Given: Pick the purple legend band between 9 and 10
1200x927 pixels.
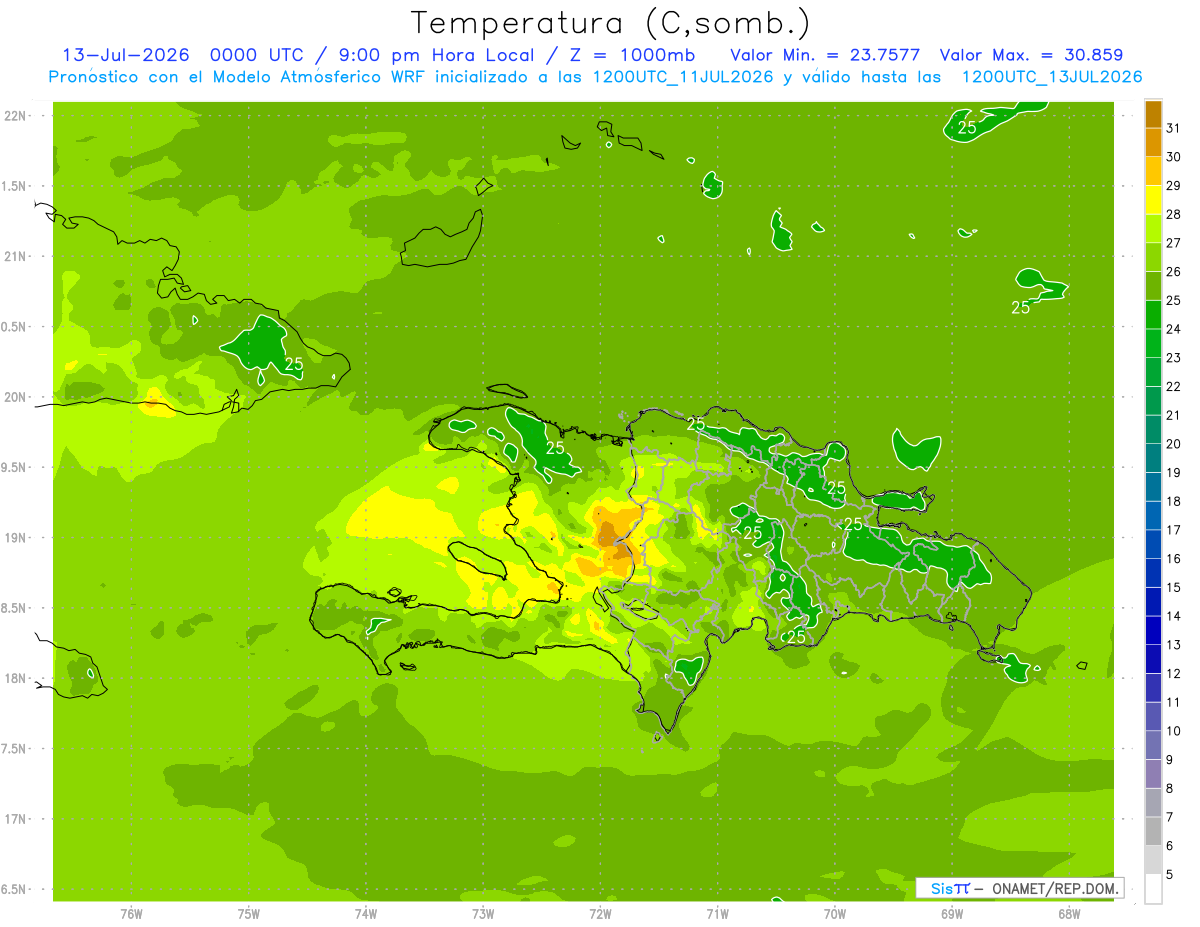Looking at the screenshot, I should click(1153, 746).
